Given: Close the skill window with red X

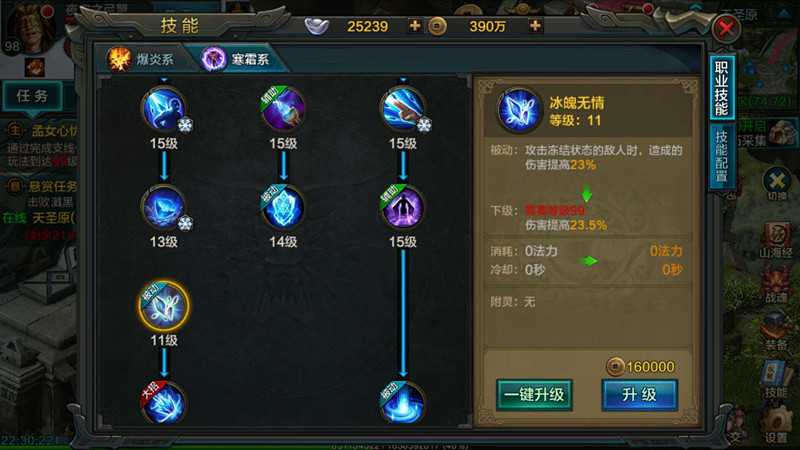Looking at the screenshot, I should pos(727,29).
